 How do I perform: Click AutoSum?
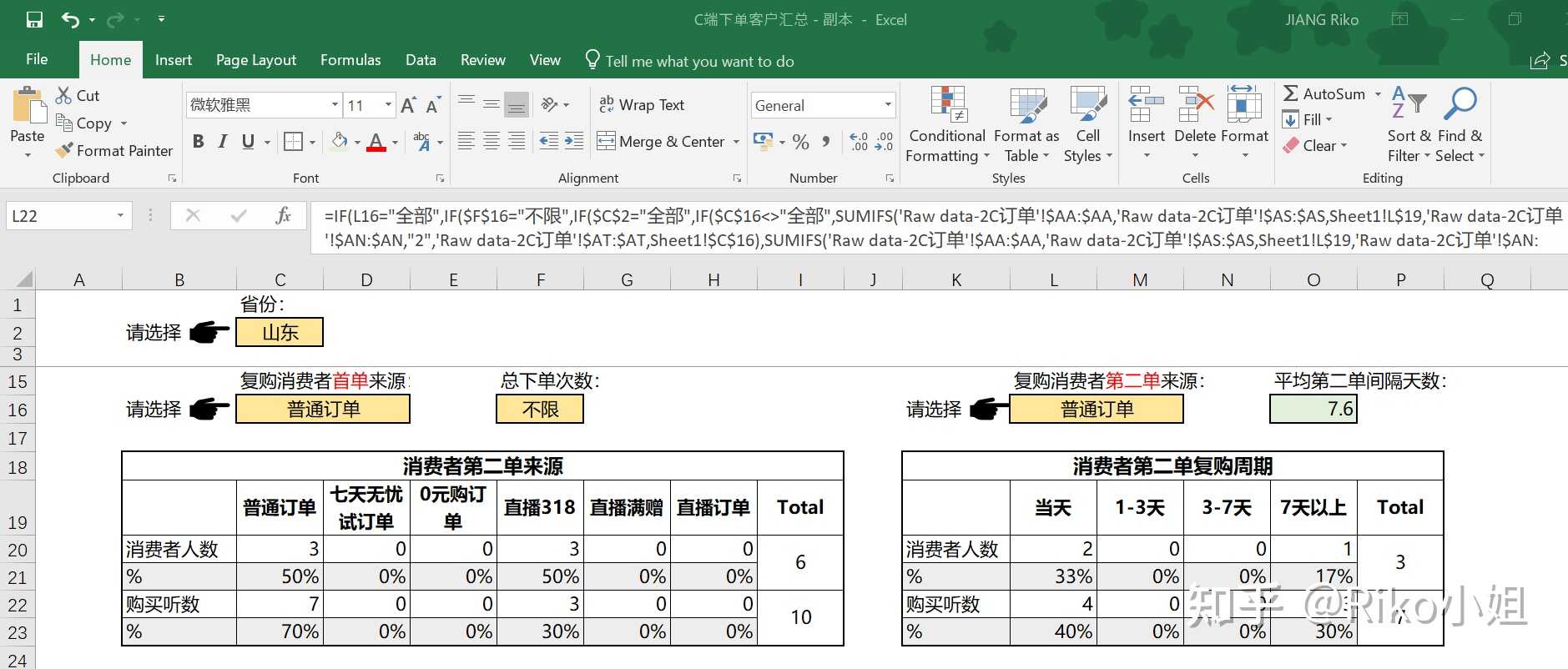[1324, 93]
